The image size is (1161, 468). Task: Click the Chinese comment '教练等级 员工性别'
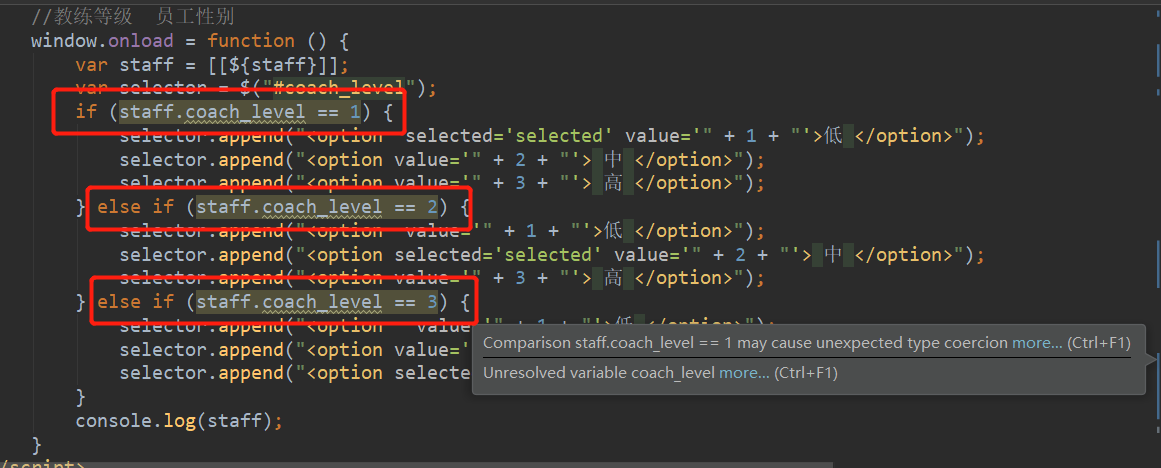click(144, 16)
